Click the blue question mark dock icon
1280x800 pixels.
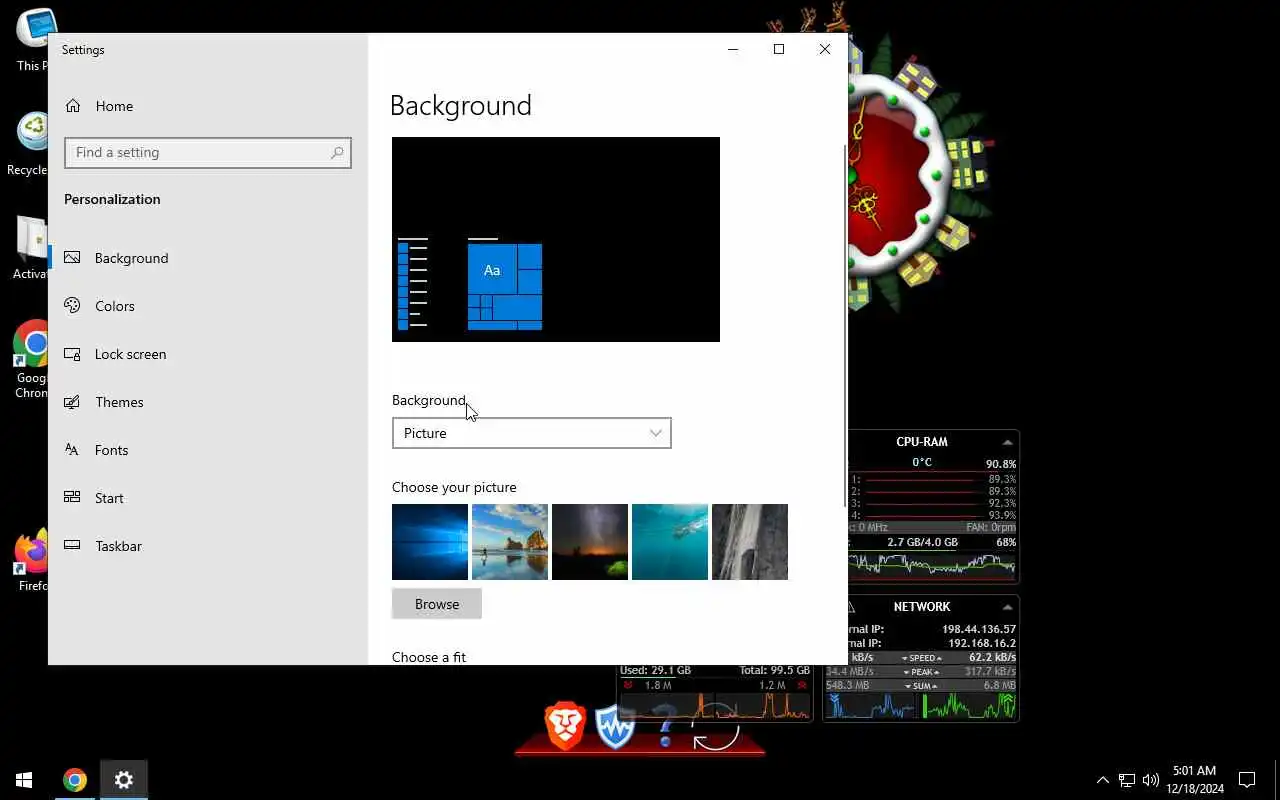(665, 727)
